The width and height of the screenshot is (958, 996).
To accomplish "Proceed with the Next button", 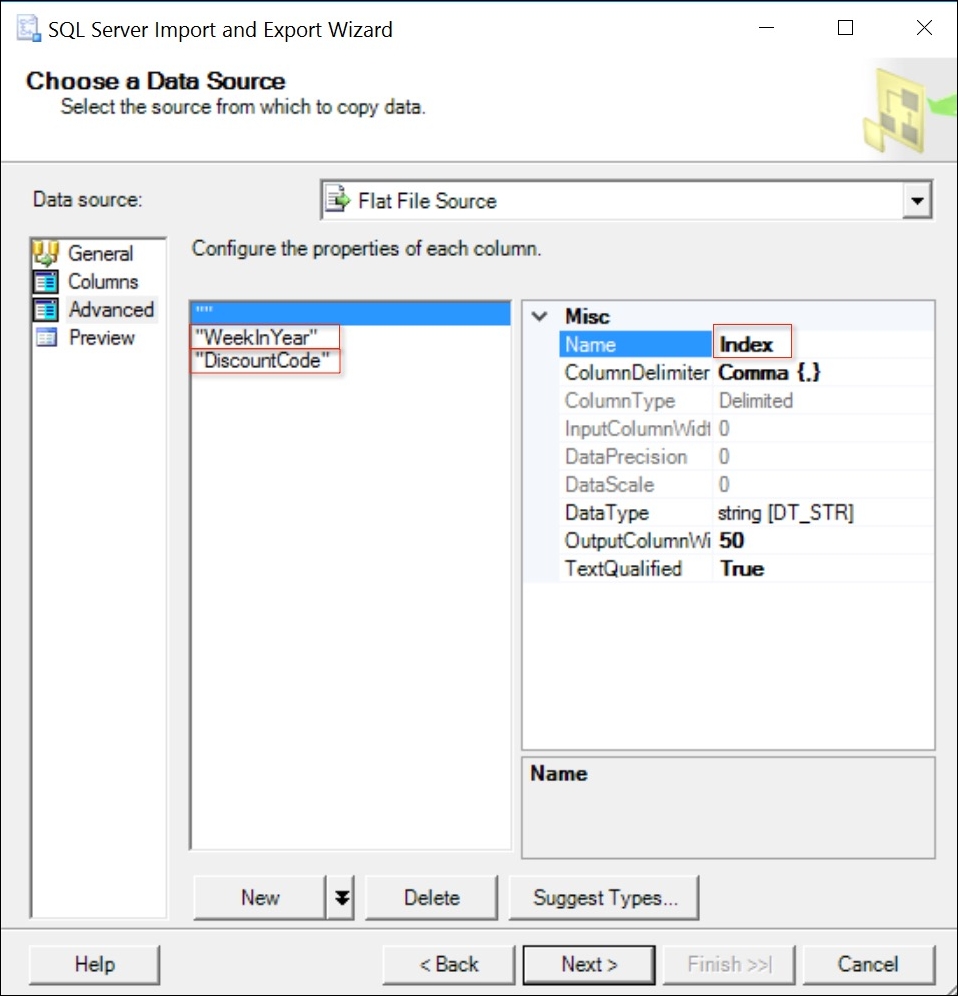I will pyautogui.click(x=589, y=964).
